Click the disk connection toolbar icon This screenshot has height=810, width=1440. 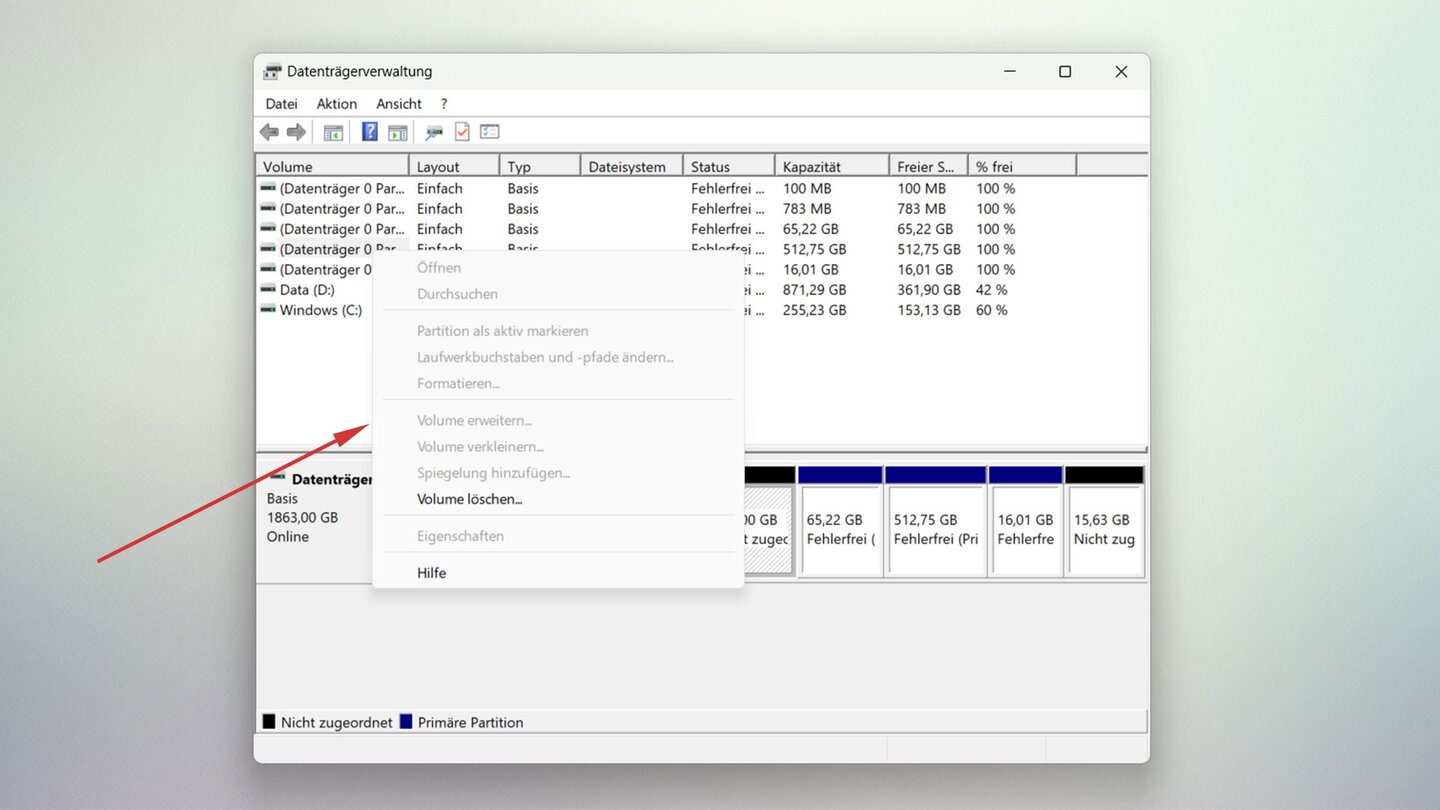(434, 132)
